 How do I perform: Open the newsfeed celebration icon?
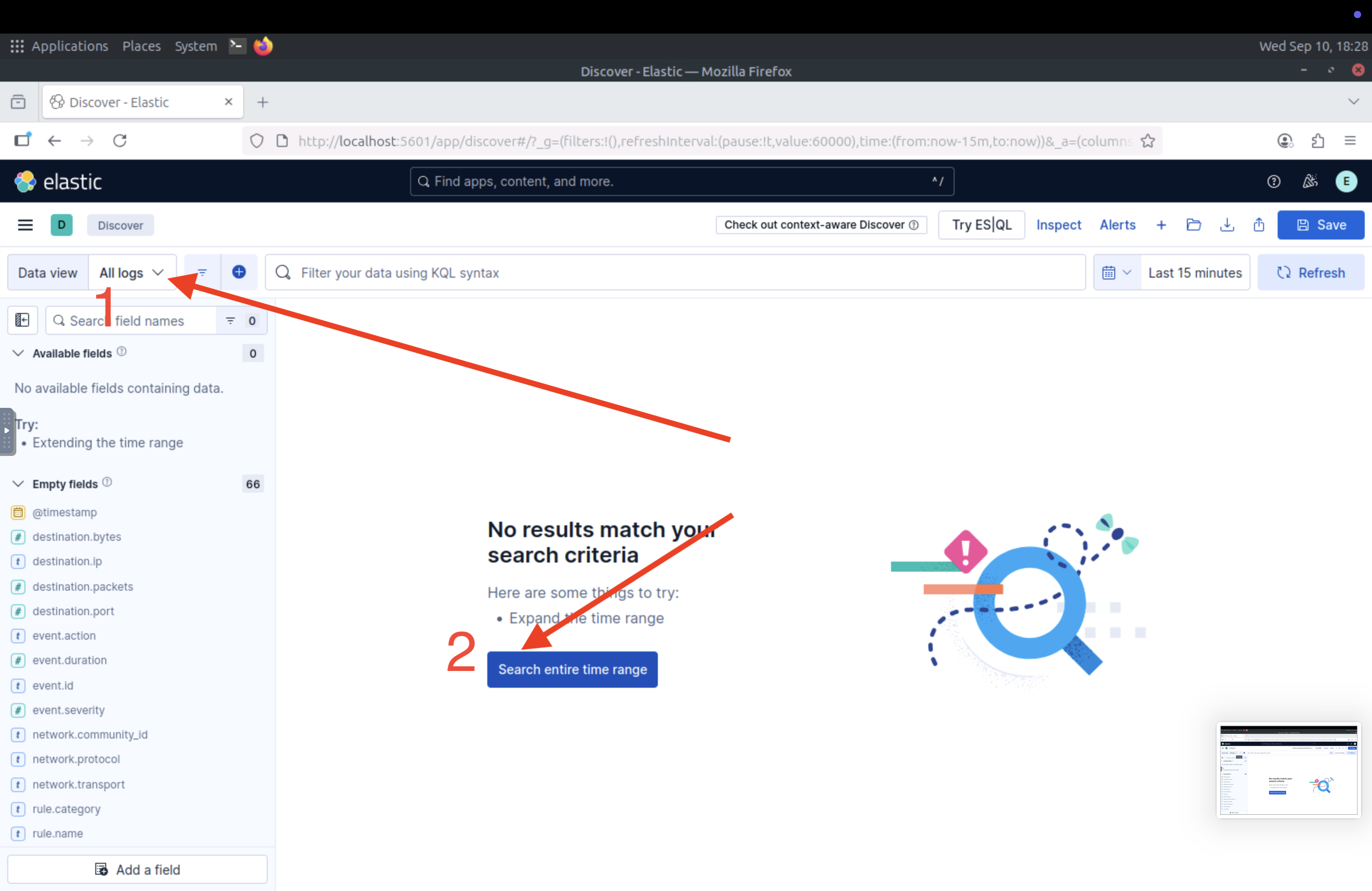coord(1310,181)
